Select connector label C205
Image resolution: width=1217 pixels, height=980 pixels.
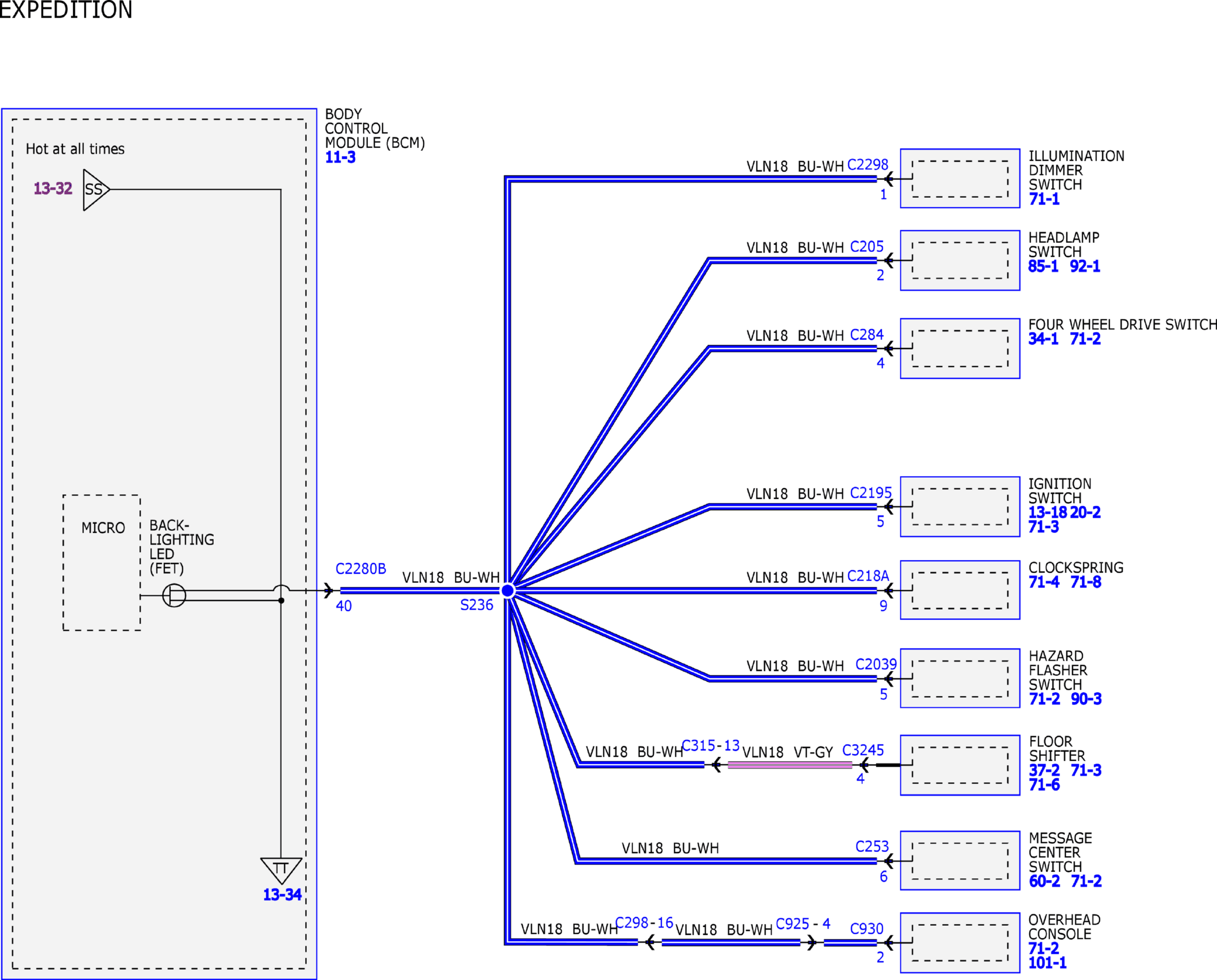pyautogui.click(x=867, y=247)
